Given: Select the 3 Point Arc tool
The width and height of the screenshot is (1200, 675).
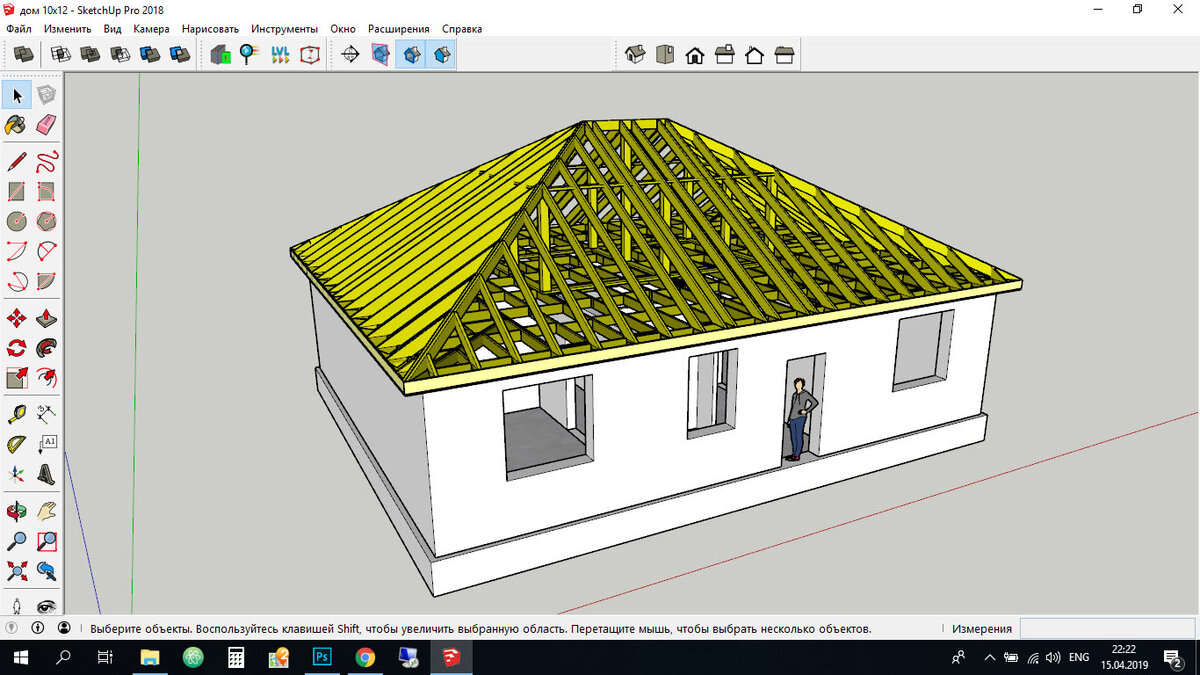Looking at the screenshot, I should [16, 281].
